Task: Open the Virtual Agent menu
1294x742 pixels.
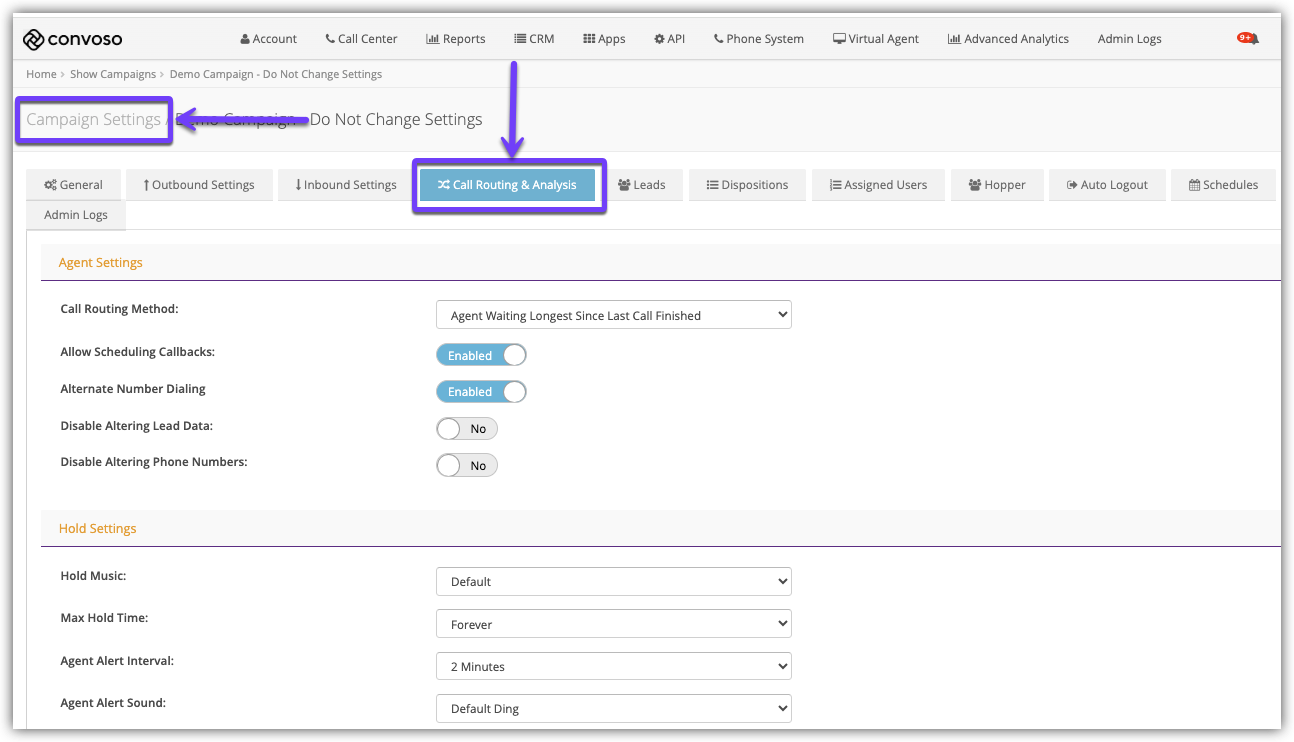Action: tap(875, 39)
